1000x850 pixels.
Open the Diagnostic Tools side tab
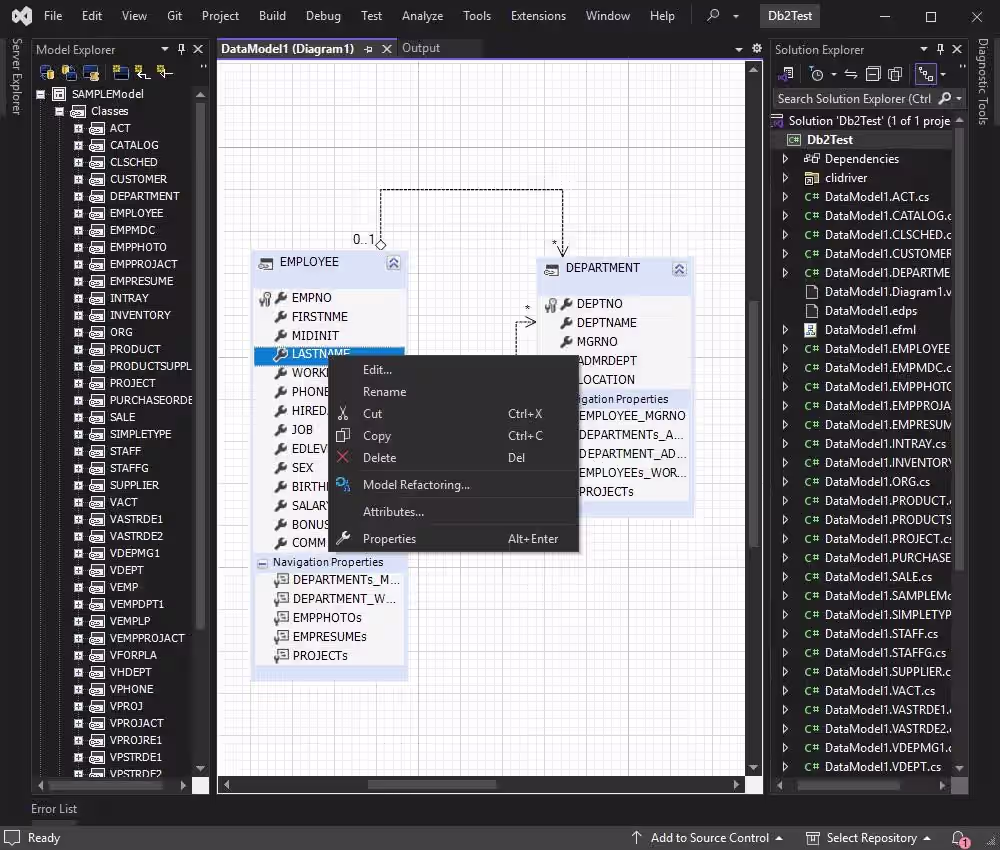pos(983,81)
